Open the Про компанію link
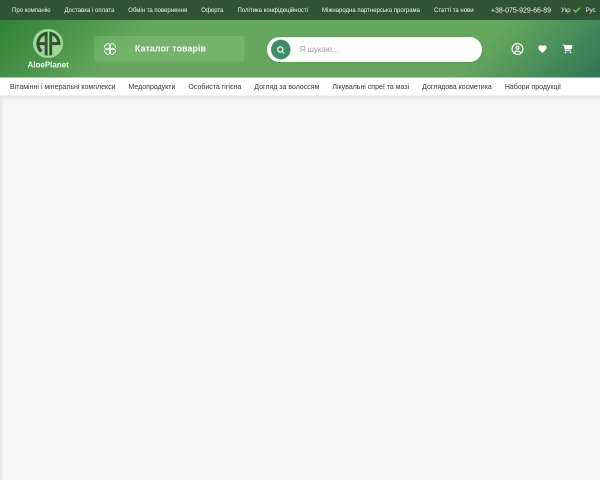The width and height of the screenshot is (600, 480). click(x=31, y=10)
